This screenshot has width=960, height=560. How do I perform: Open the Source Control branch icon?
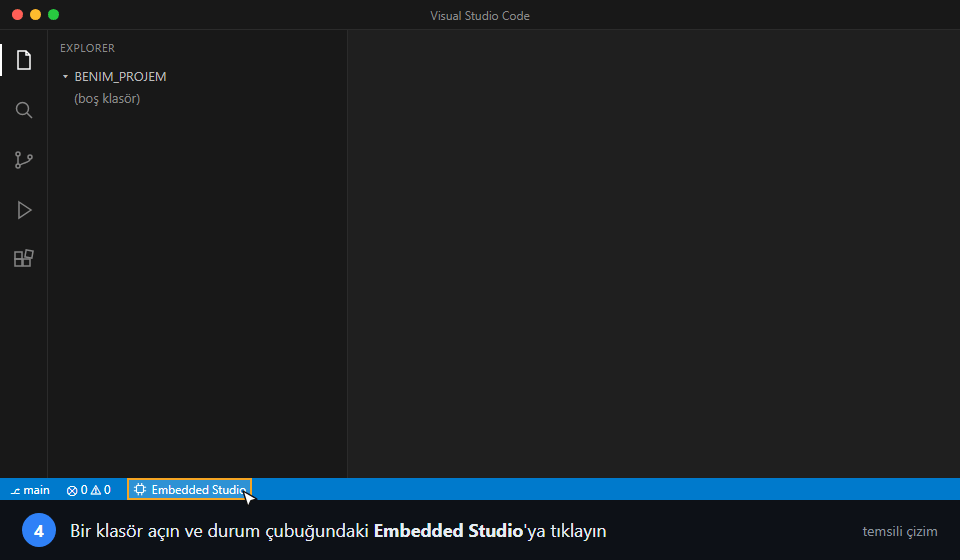tap(24, 160)
